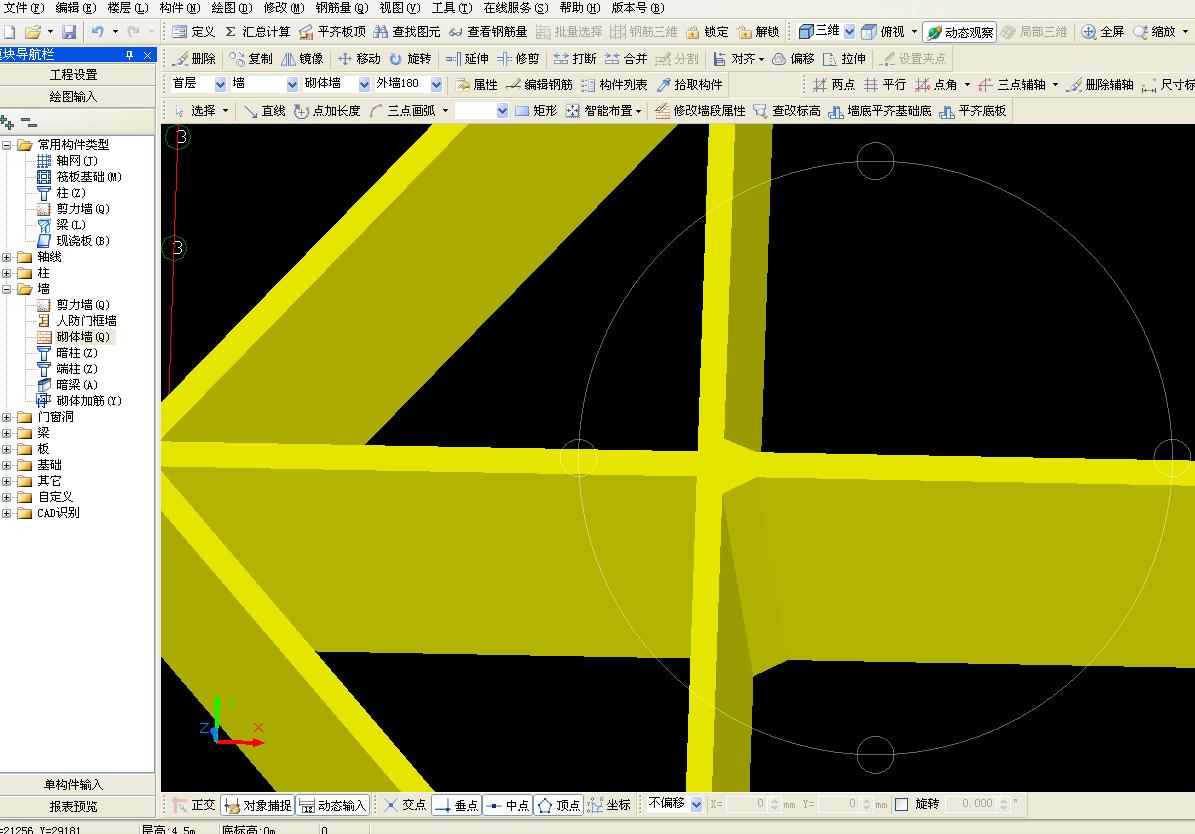This screenshot has width=1195, height=834.
Task: Toggle 对象捕捉 (object snap)
Action: tap(258, 805)
